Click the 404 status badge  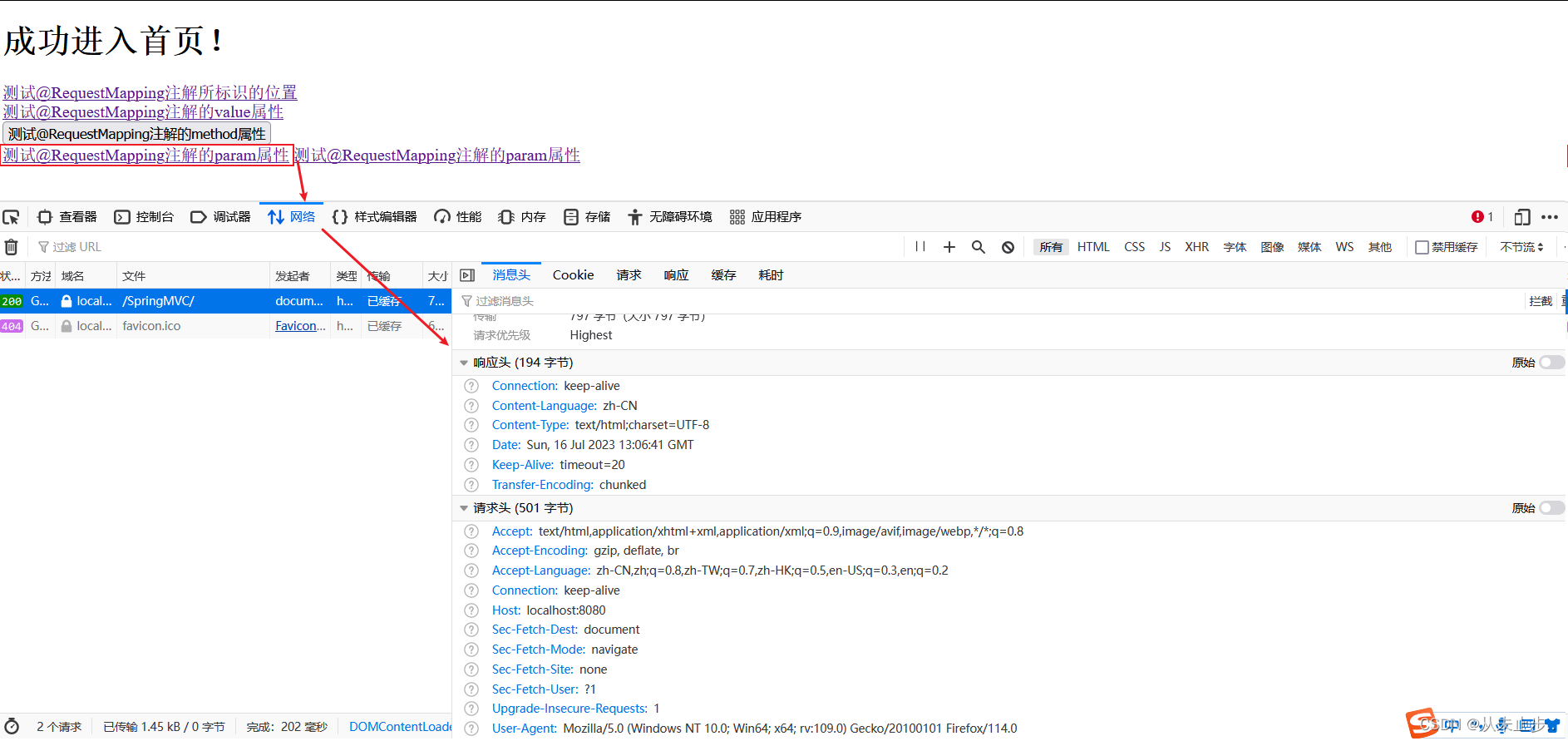pyautogui.click(x=12, y=326)
